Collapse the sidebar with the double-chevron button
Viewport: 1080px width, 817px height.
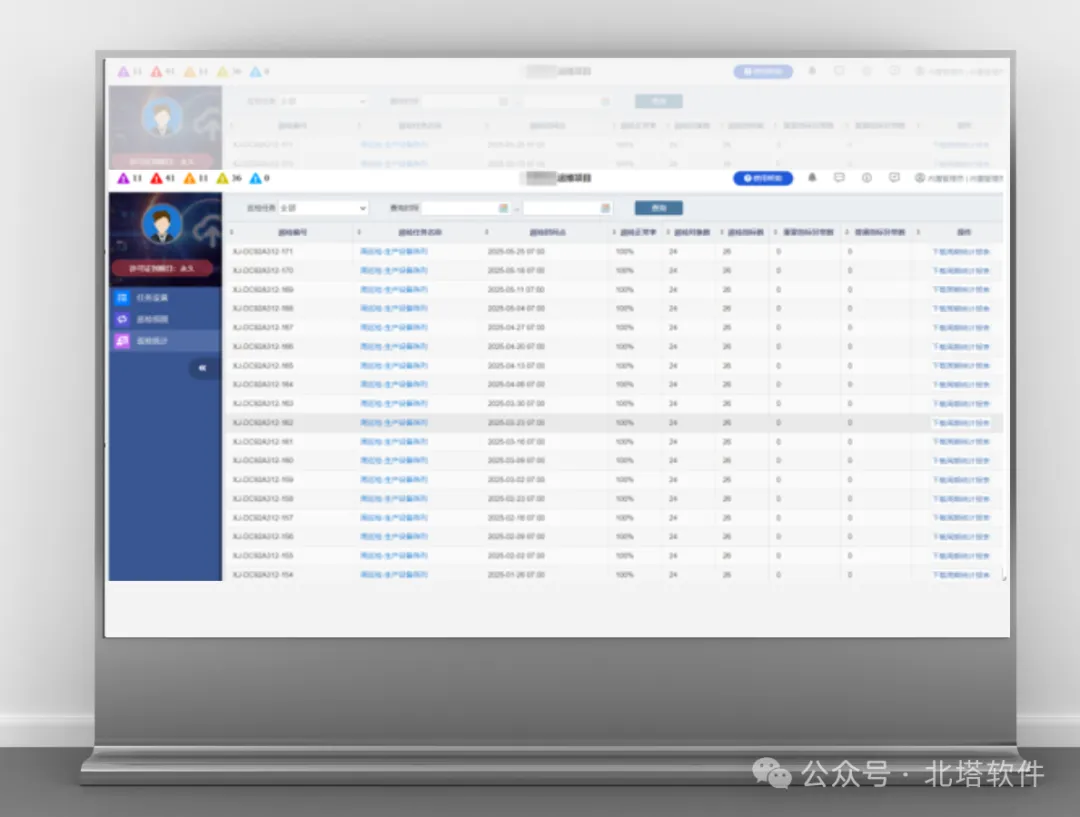pyautogui.click(x=202, y=368)
